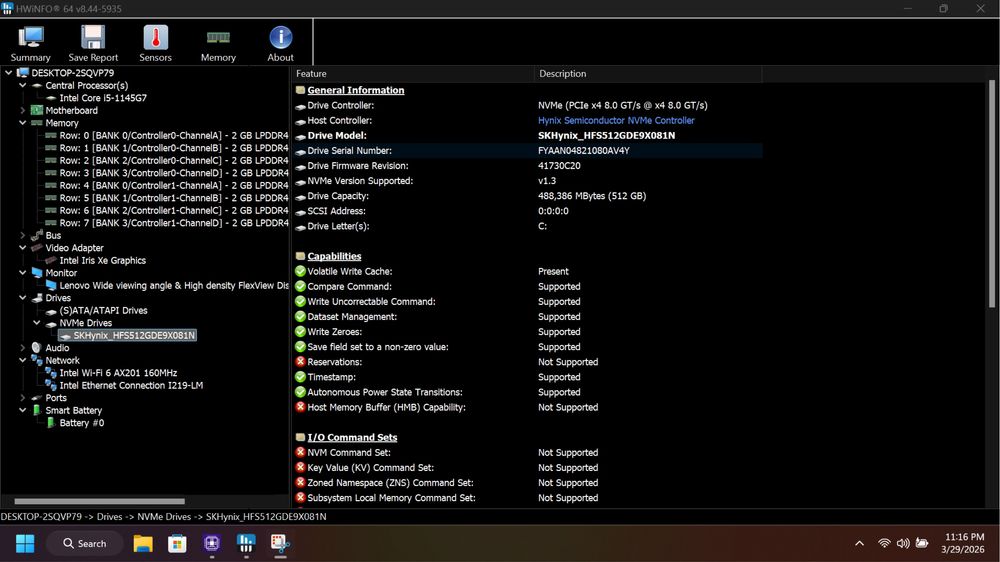Show hidden system tray icons
Viewport: 1000px width, 562px height.
click(x=859, y=544)
